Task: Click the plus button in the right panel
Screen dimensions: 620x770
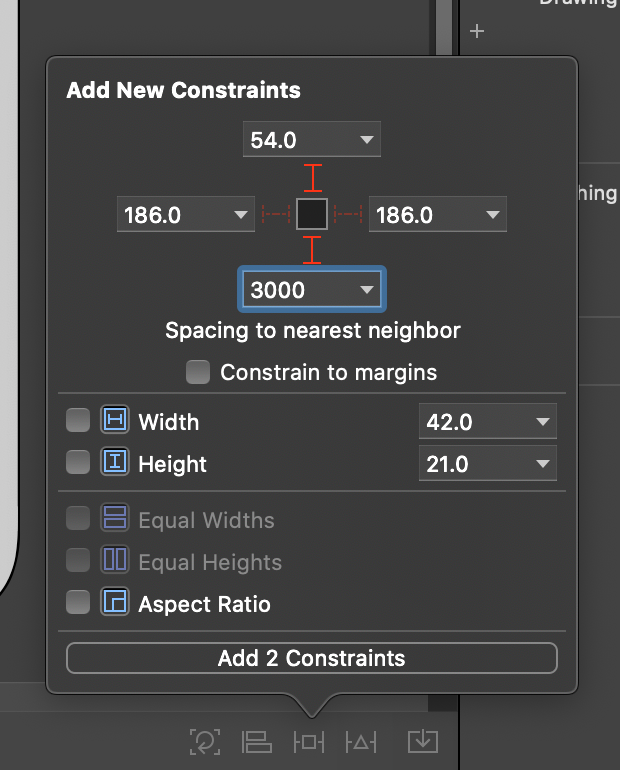Action: (x=477, y=32)
